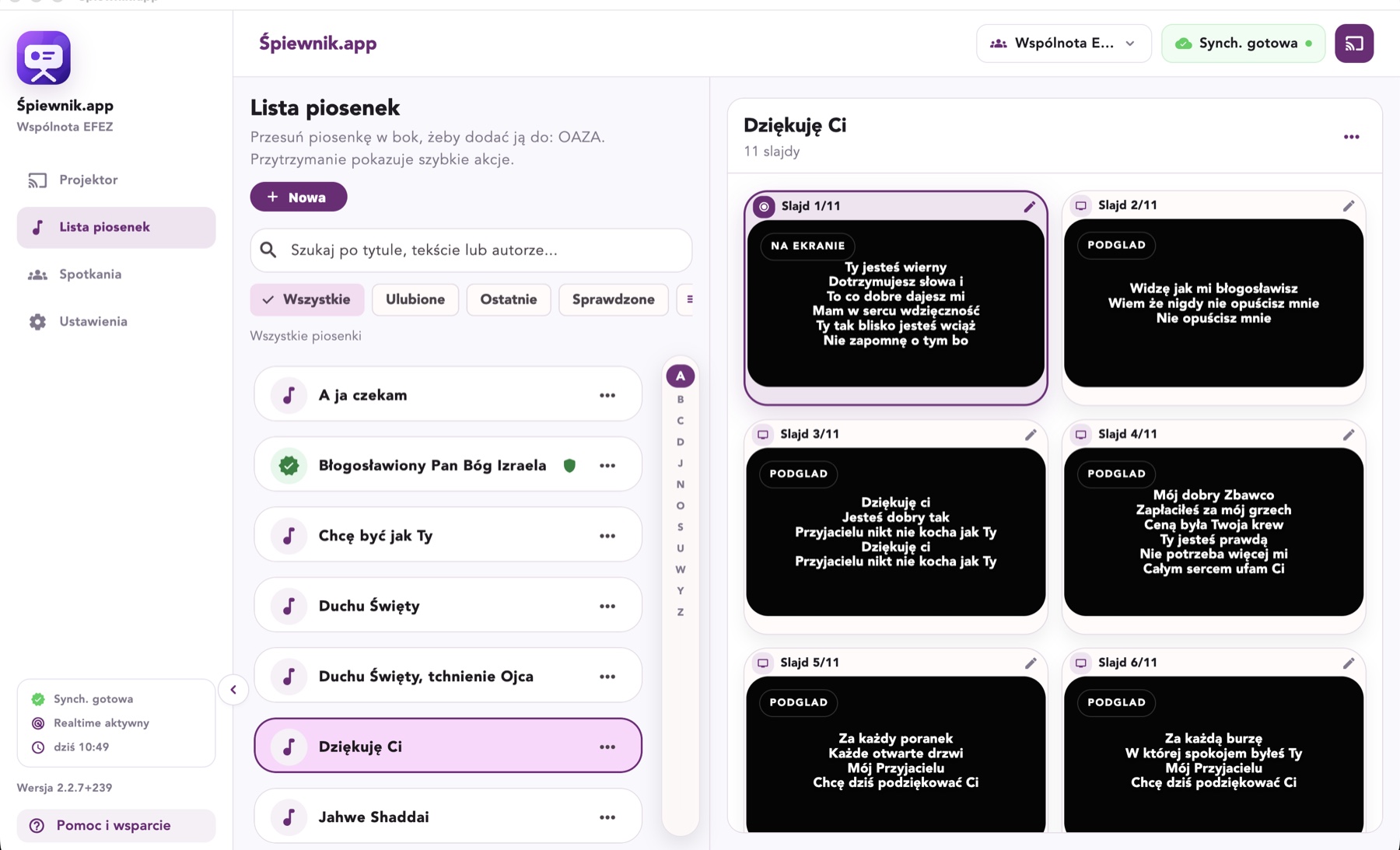
Task: Open more options for Duchu Święty
Action: (x=607, y=606)
